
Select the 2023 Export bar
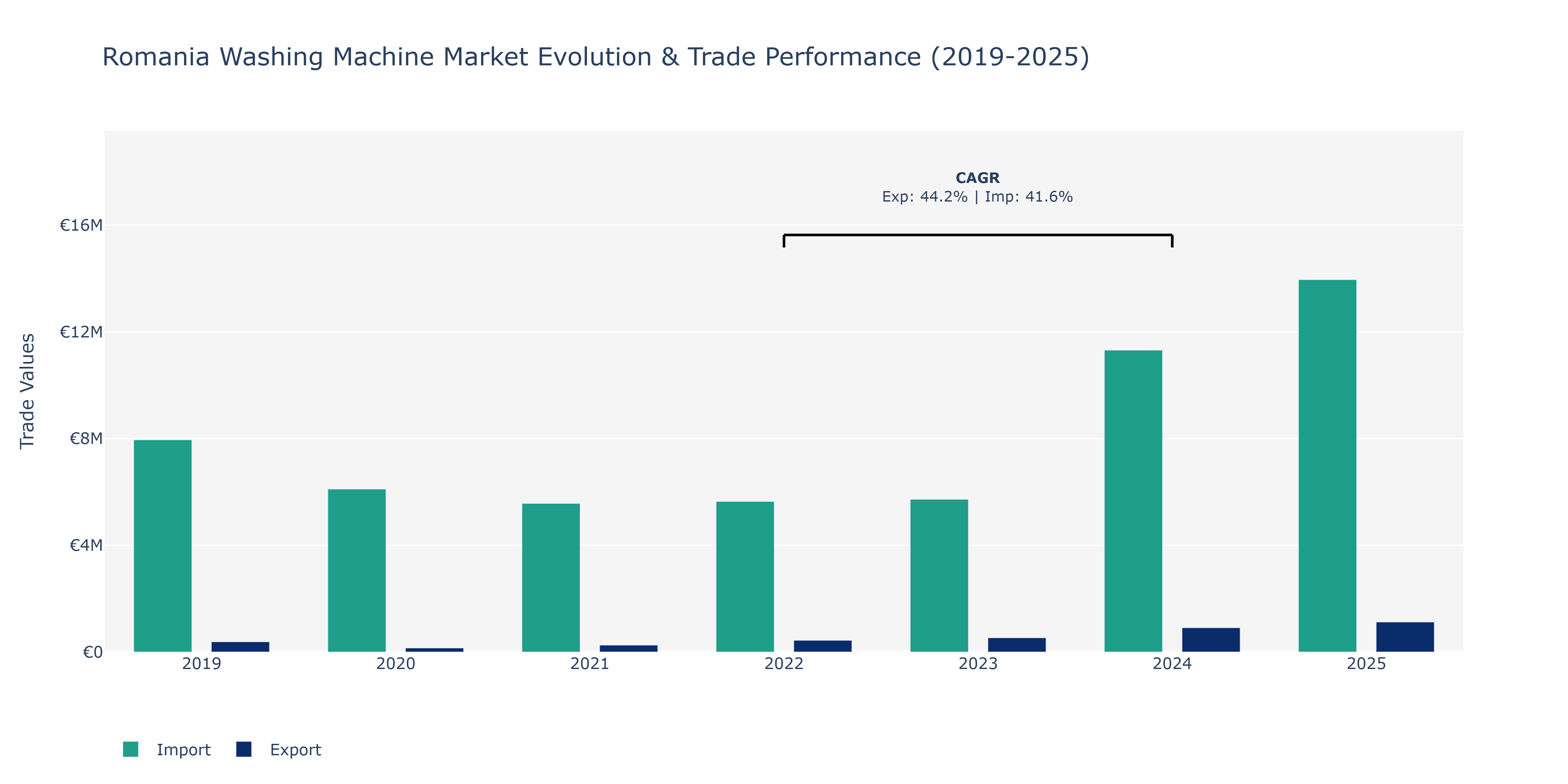[x=1017, y=645]
